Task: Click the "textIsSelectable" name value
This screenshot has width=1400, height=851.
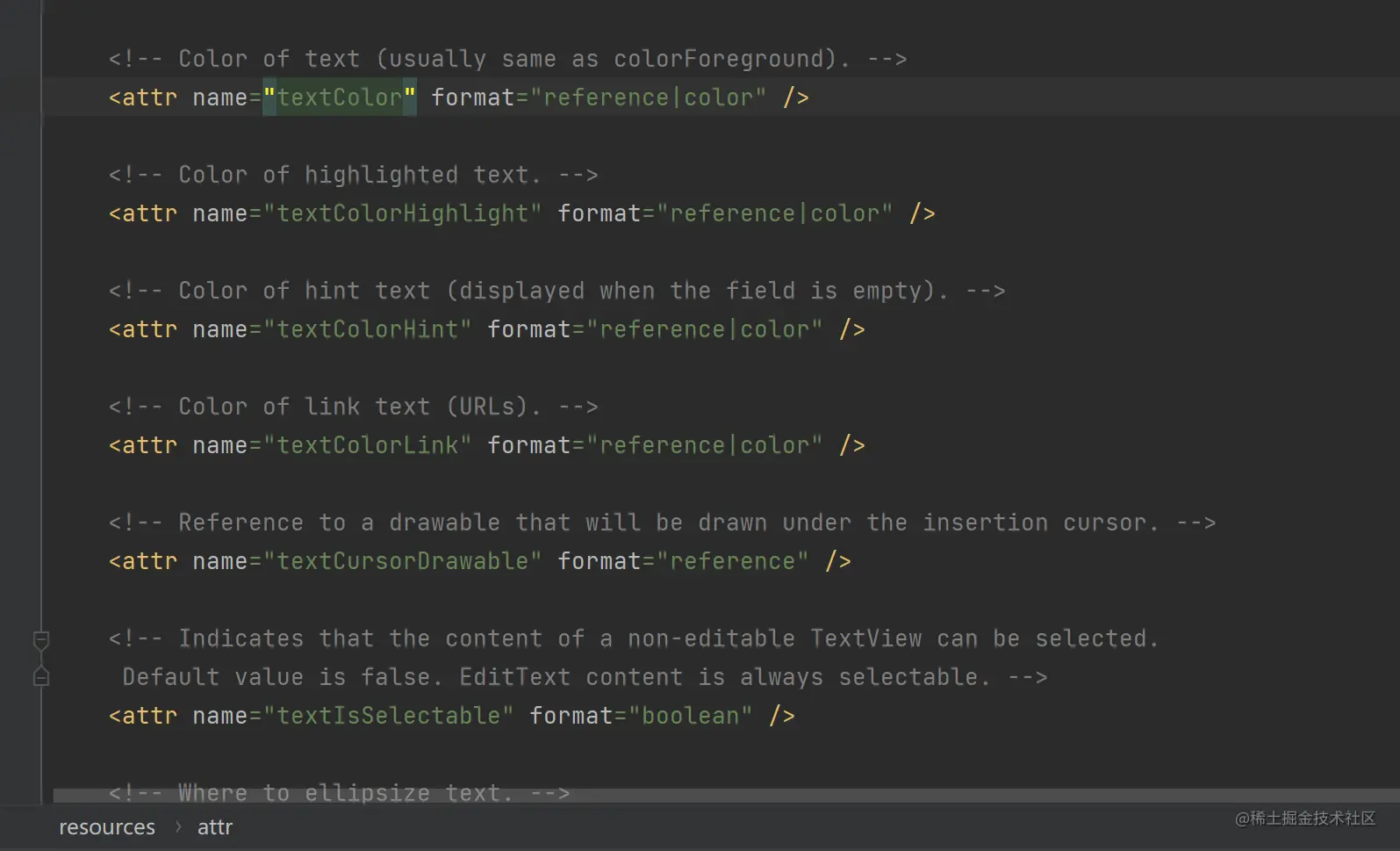Action: [x=389, y=716]
